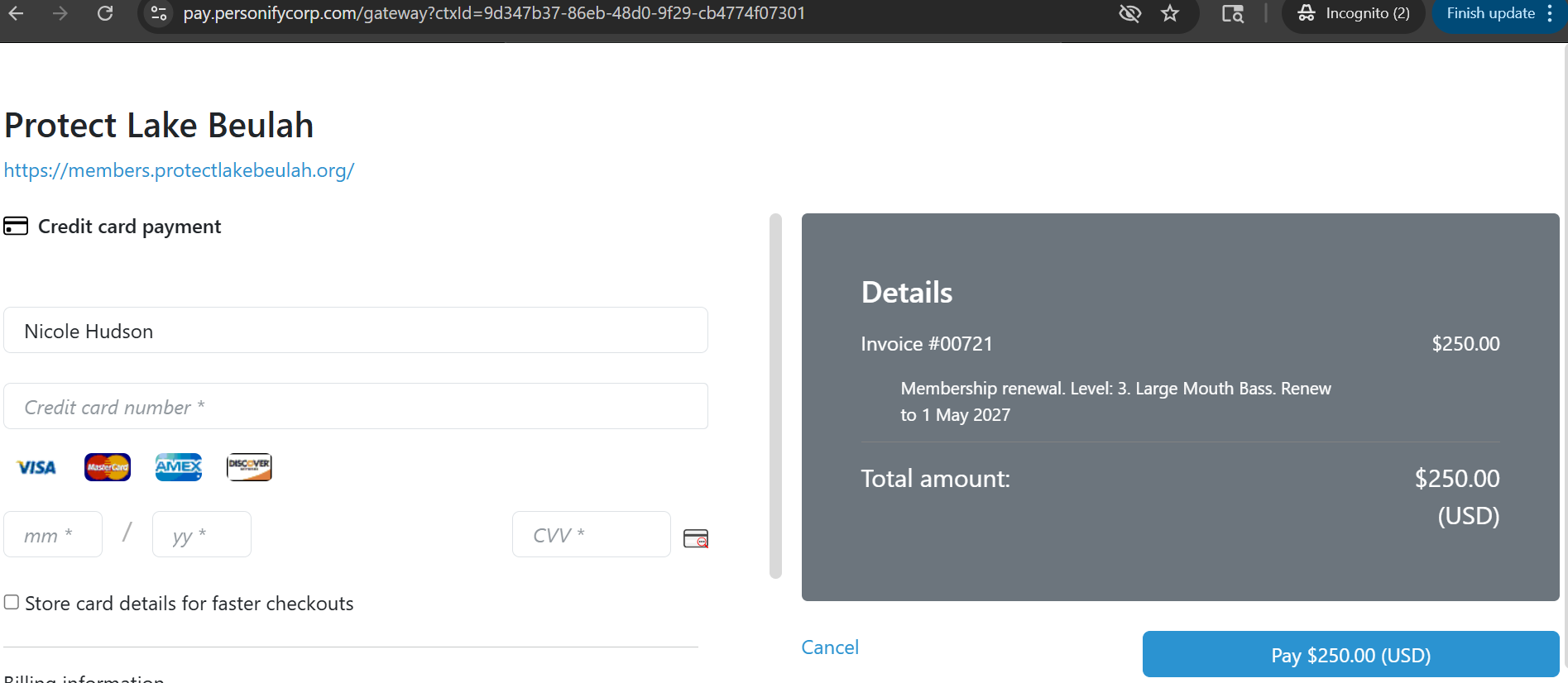Image resolution: width=1568 pixels, height=683 pixels.
Task: Focus the CVV field
Action: coord(592,534)
